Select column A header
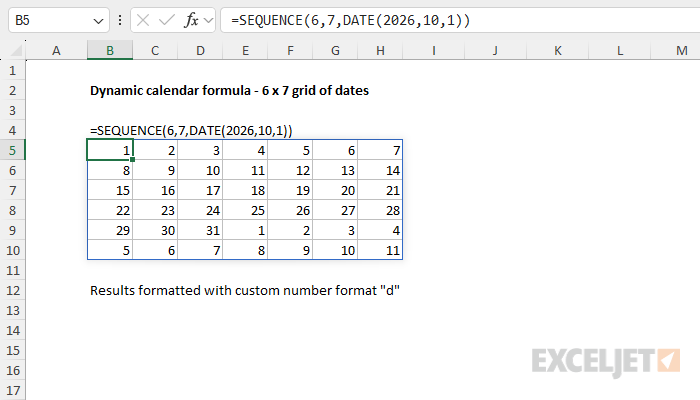Image resolution: width=700 pixels, height=400 pixels. [x=56, y=50]
